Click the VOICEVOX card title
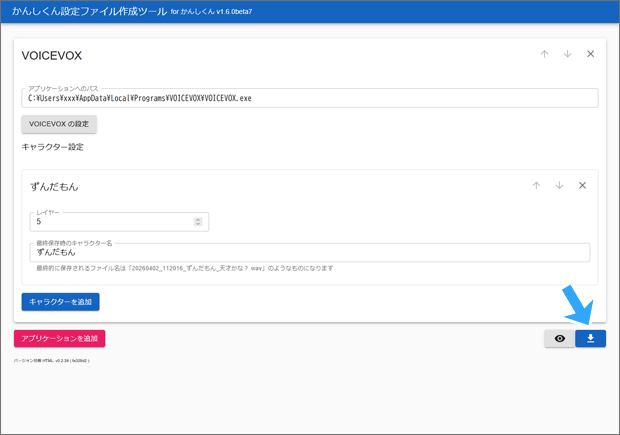The height and width of the screenshot is (435, 620). 51,55
